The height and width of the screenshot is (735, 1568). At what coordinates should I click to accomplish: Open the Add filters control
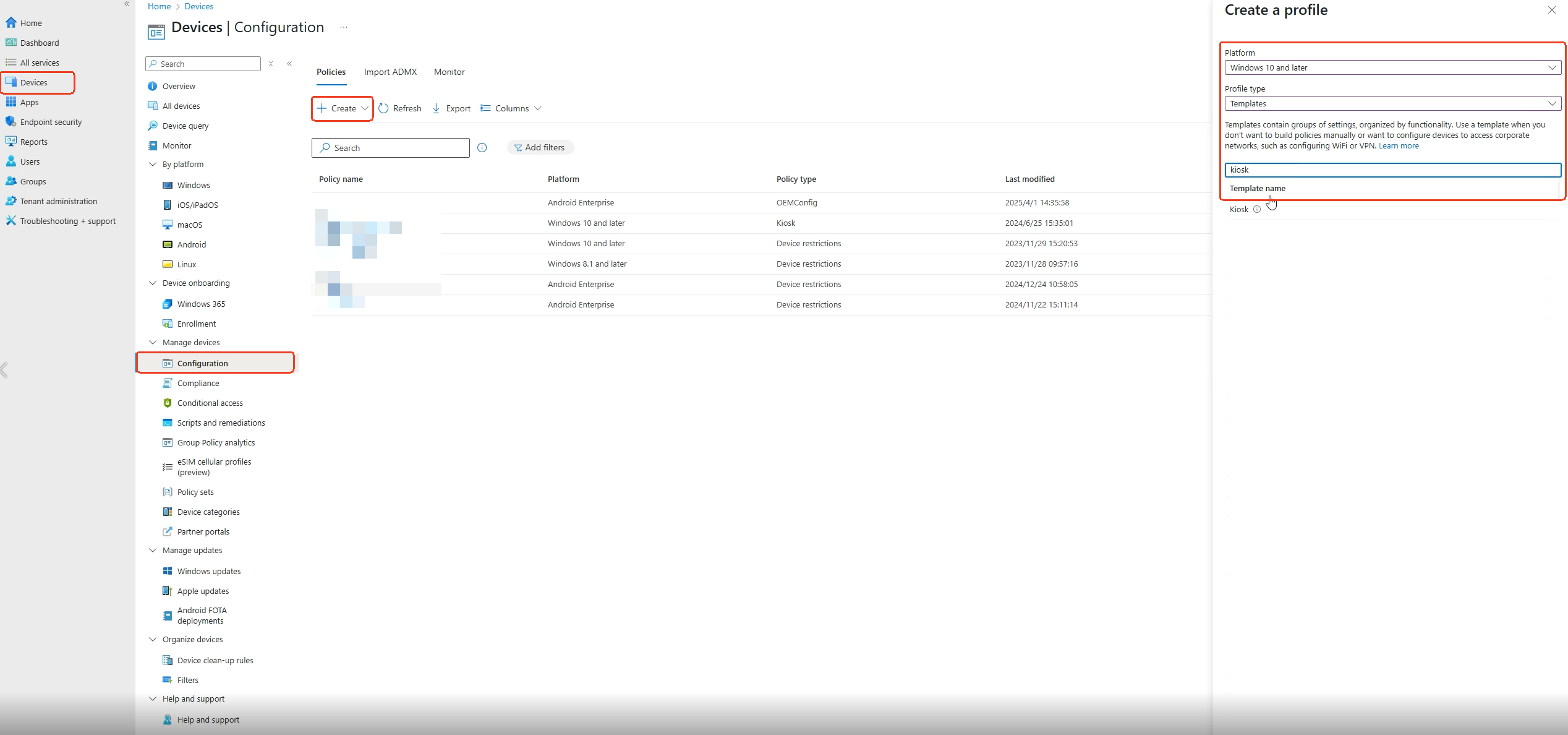point(540,147)
